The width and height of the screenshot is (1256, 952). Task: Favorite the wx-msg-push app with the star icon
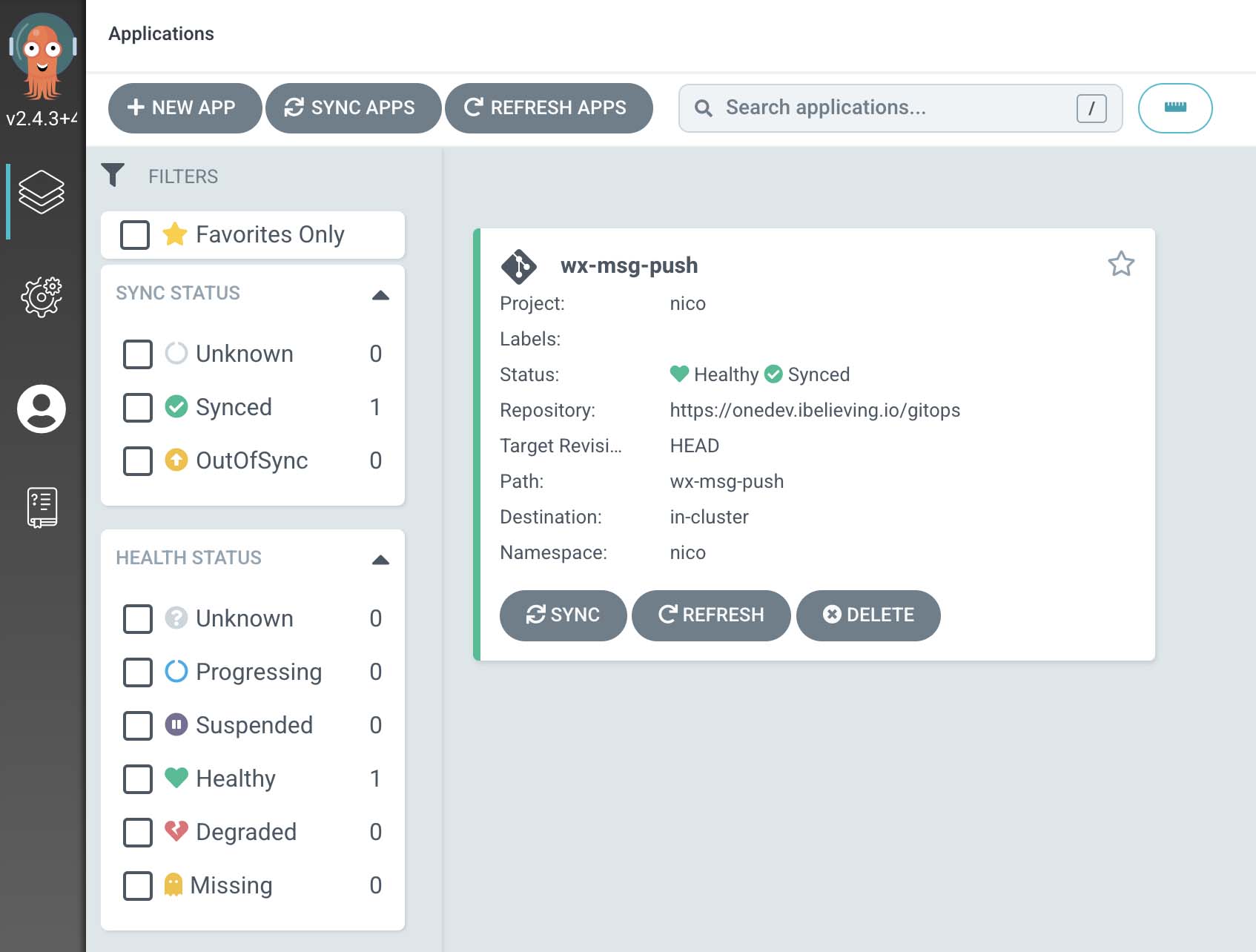coord(1121,264)
